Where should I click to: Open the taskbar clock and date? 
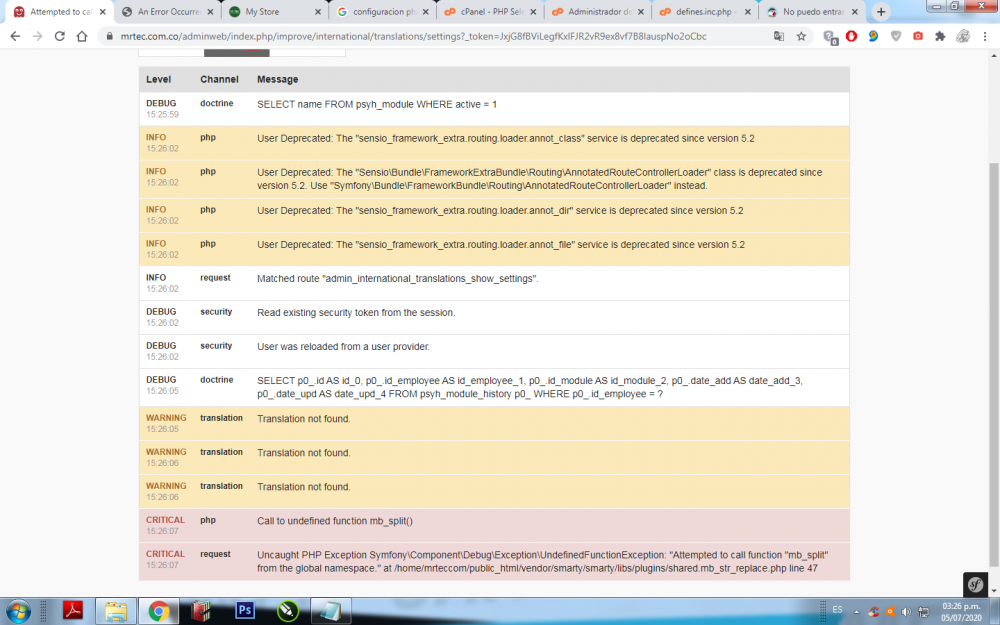[x=961, y=612]
